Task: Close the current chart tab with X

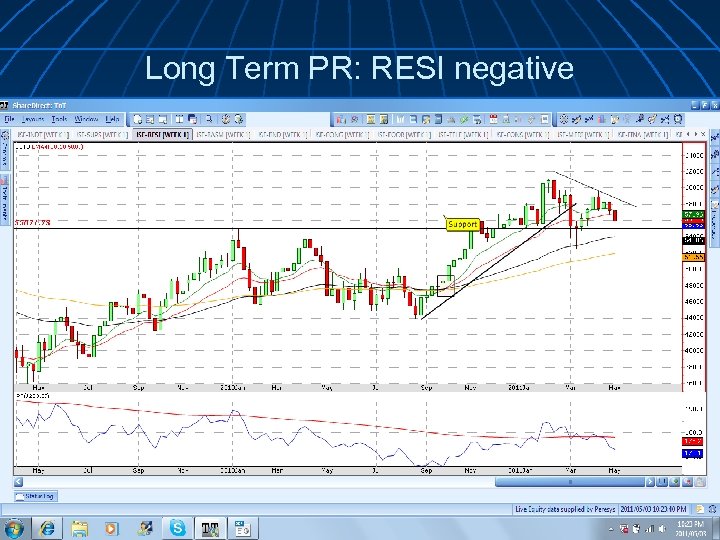Action: (x=703, y=134)
